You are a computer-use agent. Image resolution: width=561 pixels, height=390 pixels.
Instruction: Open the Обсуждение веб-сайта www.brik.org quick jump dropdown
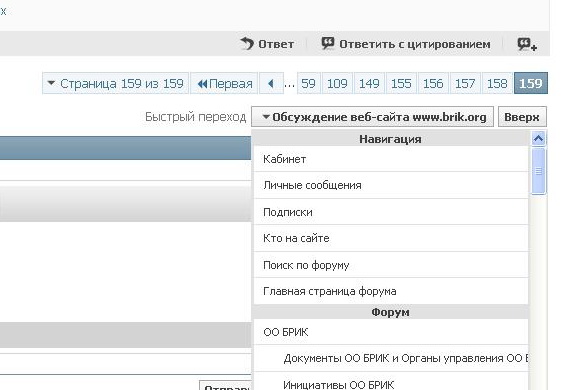click(372, 117)
